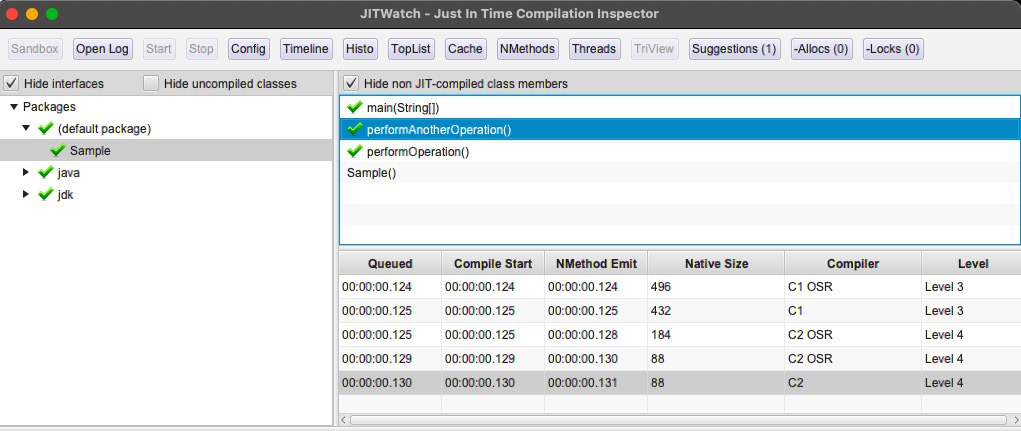Click green checkmark beside (default package)
The height and width of the screenshot is (431, 1021).
pos(46,128)
